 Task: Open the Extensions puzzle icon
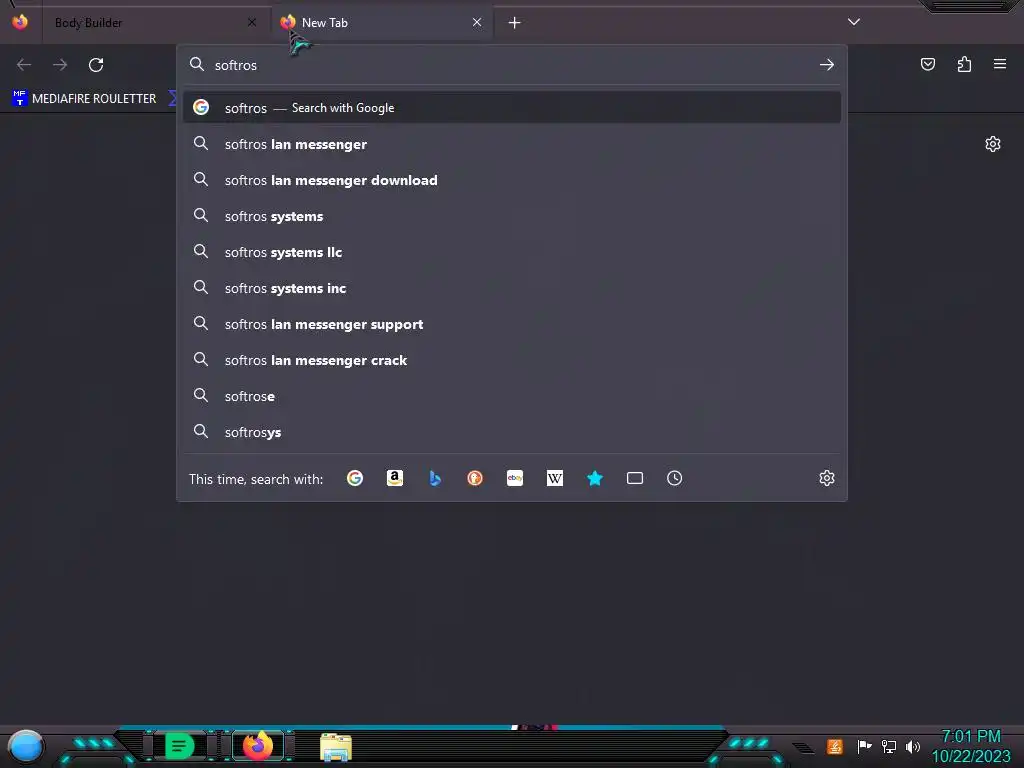(x=964, y=64)
